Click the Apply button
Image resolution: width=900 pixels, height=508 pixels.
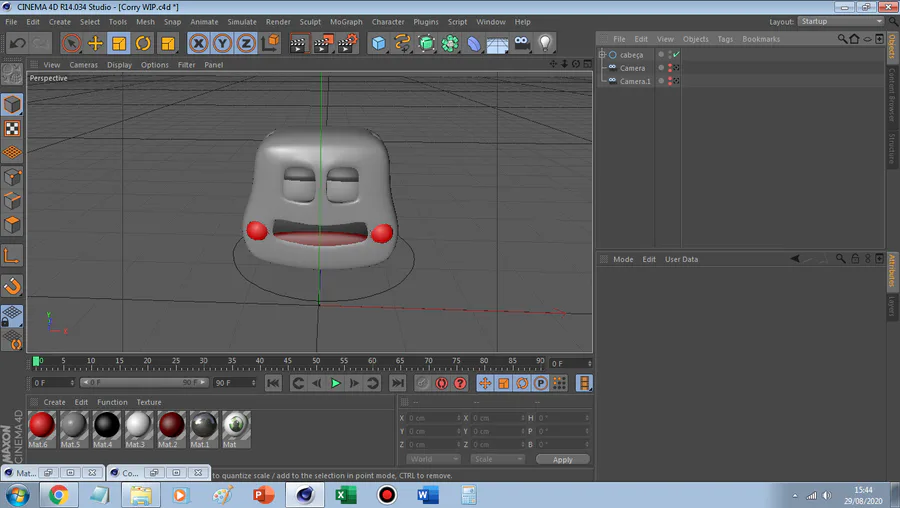pos(562,459)
